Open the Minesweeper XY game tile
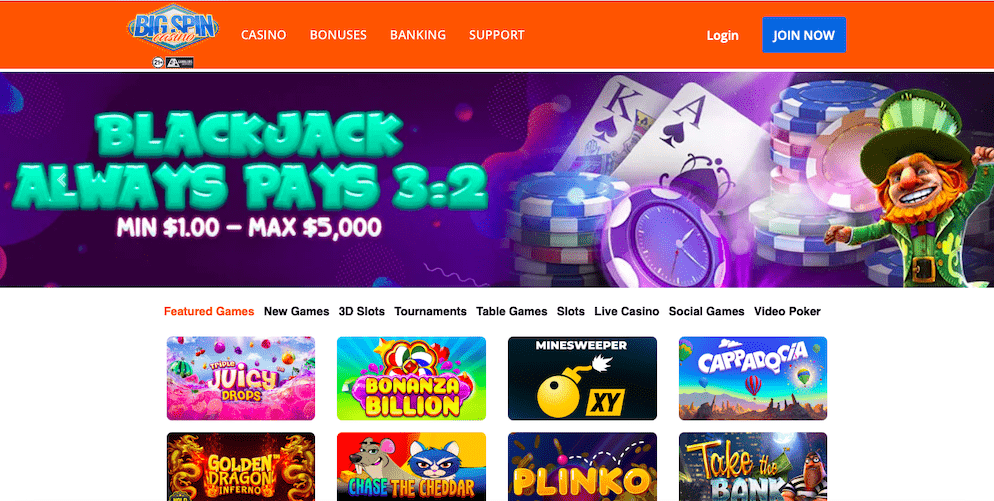The image size is (994, 501). [582, 378]
